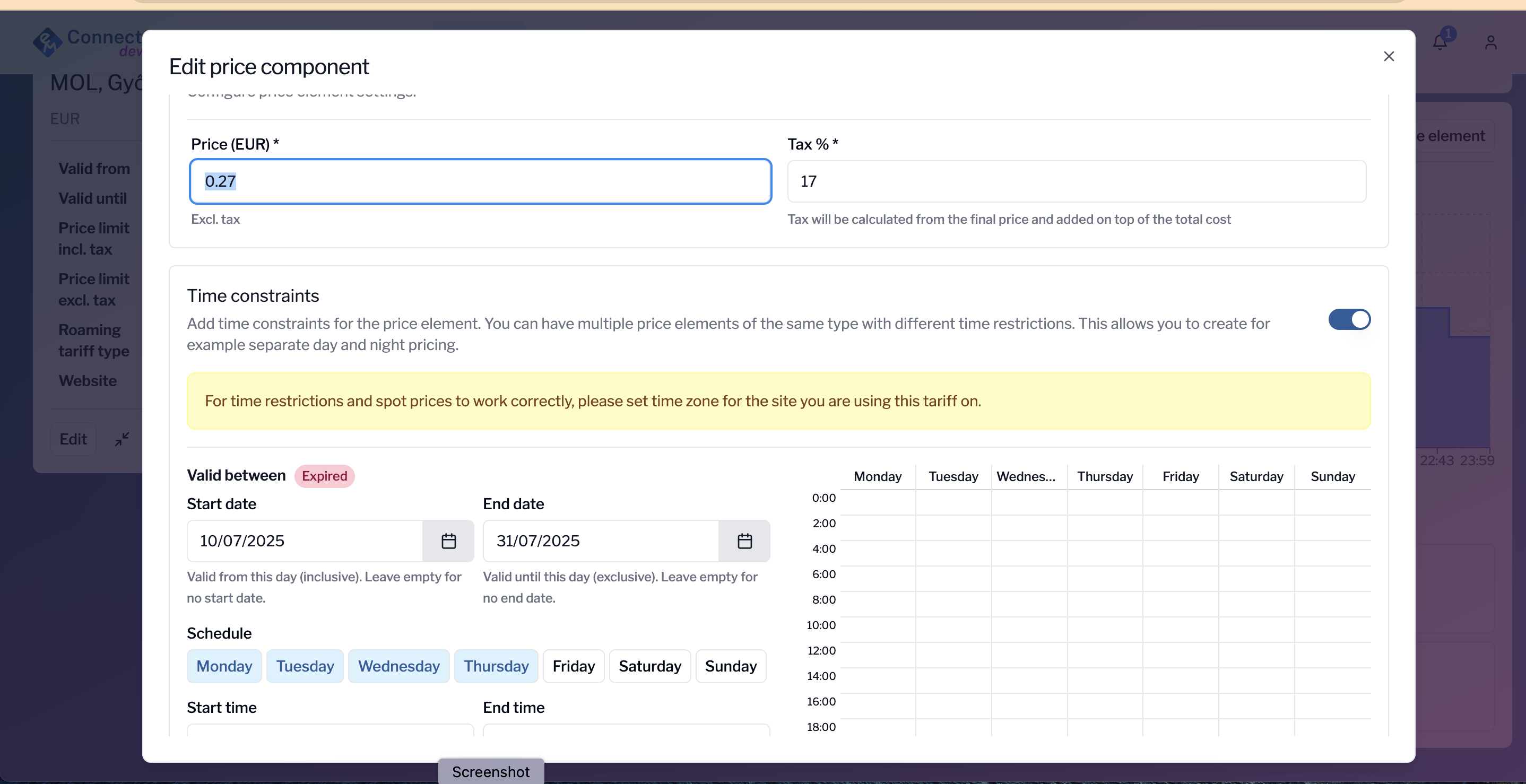Screen dimensions: 1526x784
Task: Click the Tax % input field
Action: (1077, 181)
